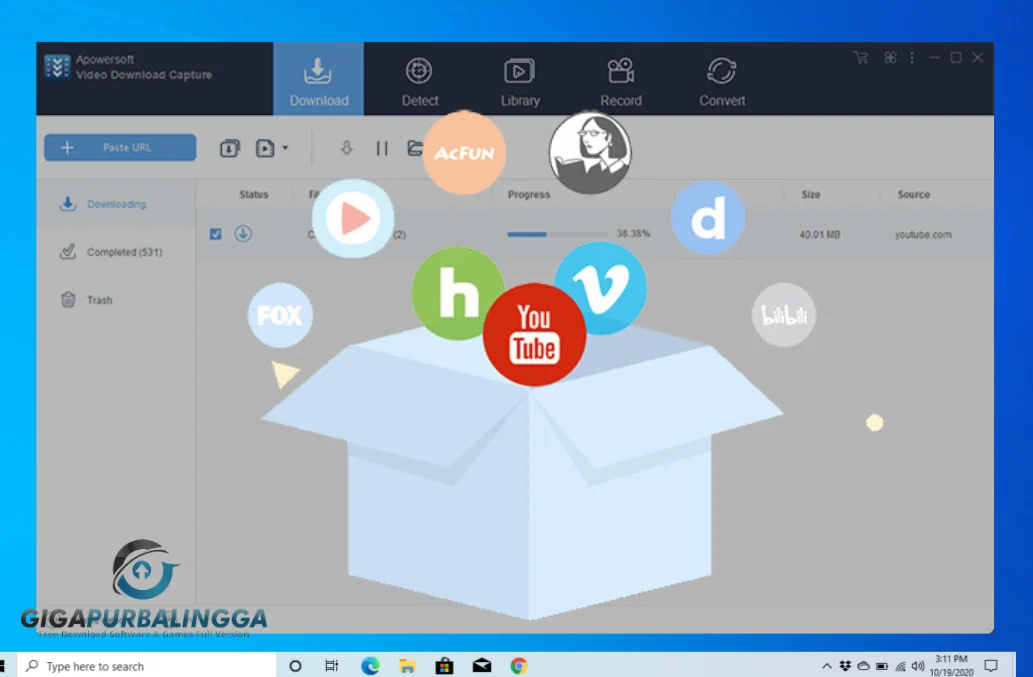Open the Convert tab
The image size is (1033, 677).
[722, 82]
